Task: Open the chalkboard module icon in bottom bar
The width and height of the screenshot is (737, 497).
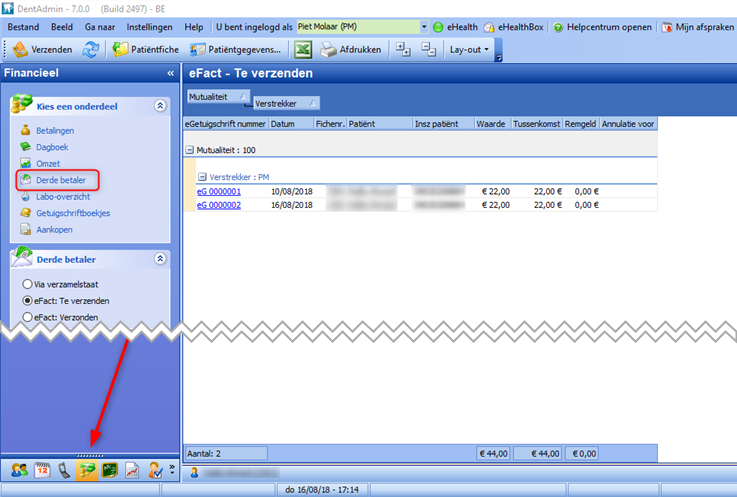Action: [x=110, y=470]
